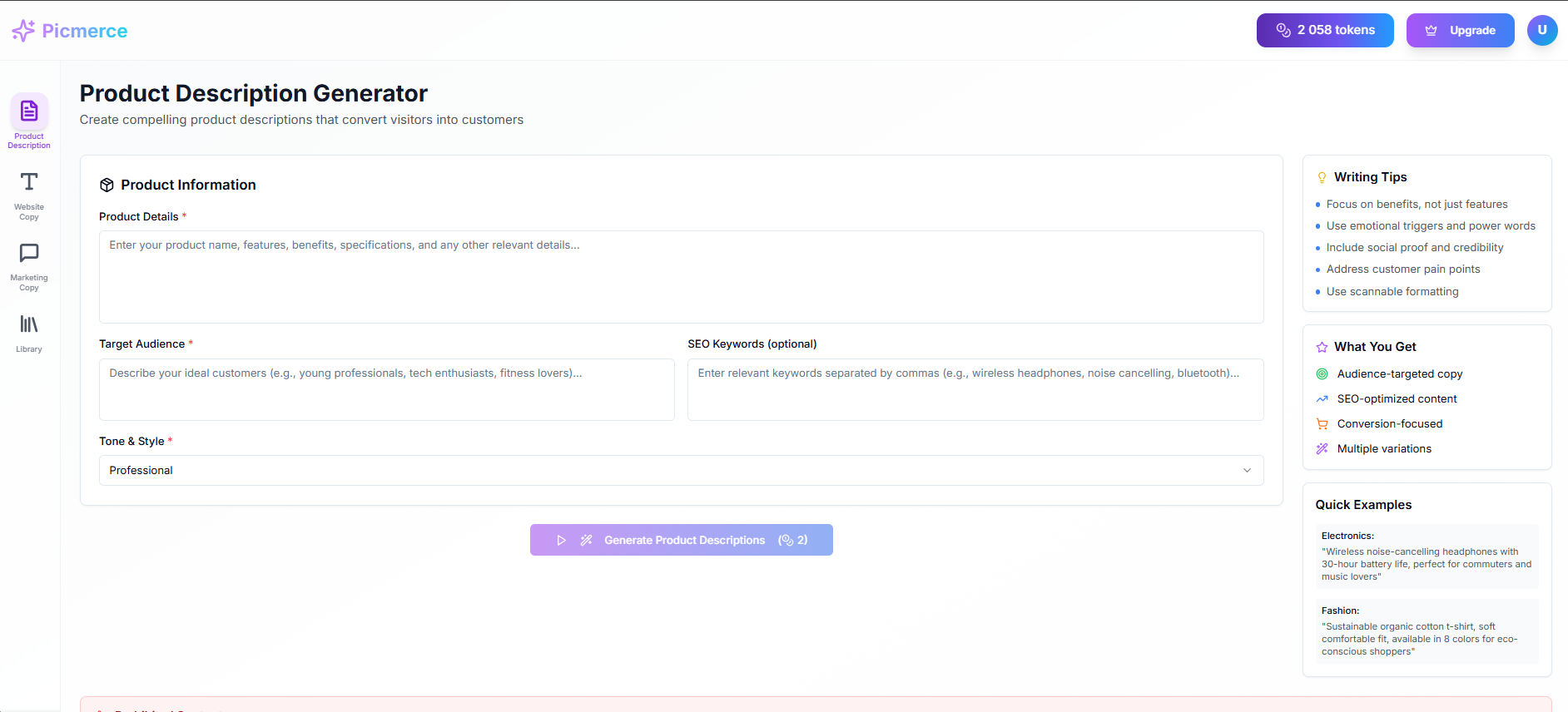Click 'Address customer pain points' tip

click(1403, 269)
